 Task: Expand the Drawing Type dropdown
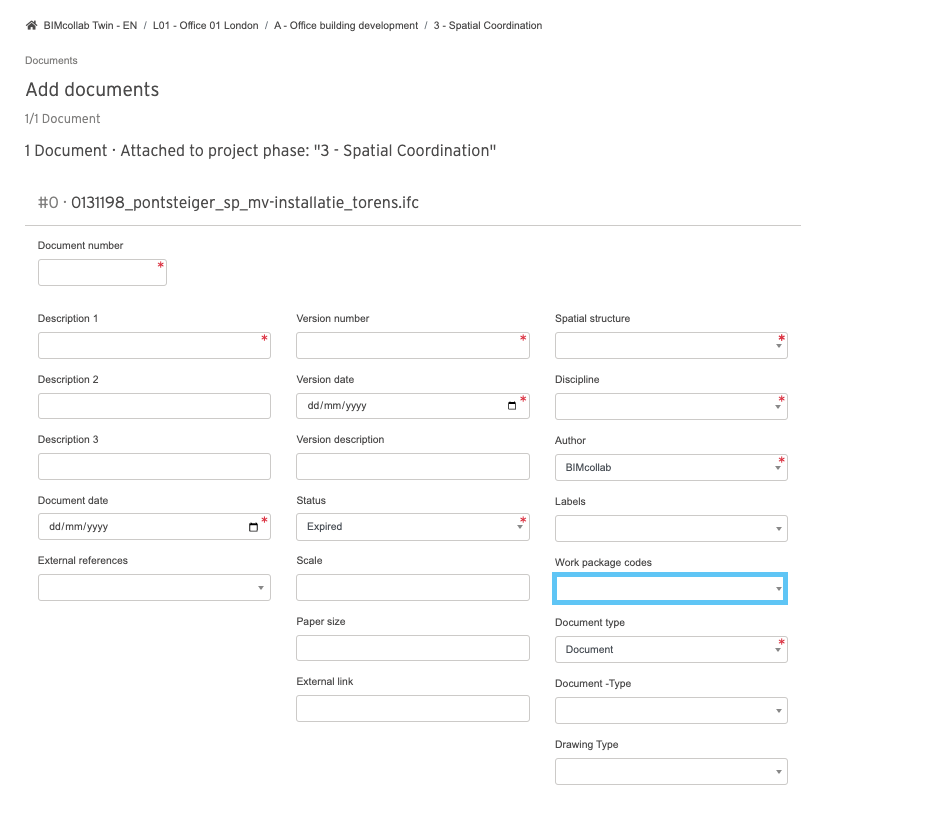671,771
